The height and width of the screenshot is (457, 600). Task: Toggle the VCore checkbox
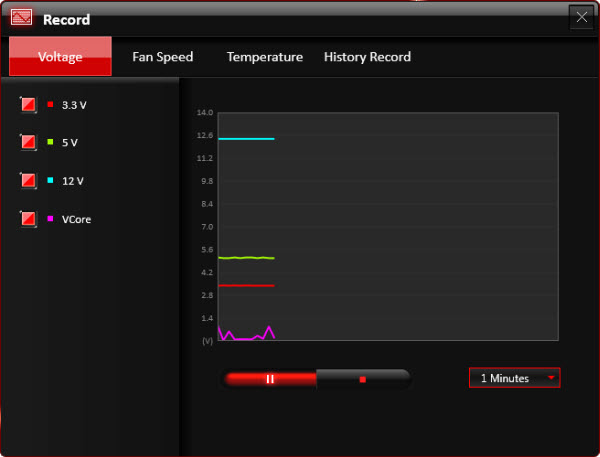coord(28,219)
